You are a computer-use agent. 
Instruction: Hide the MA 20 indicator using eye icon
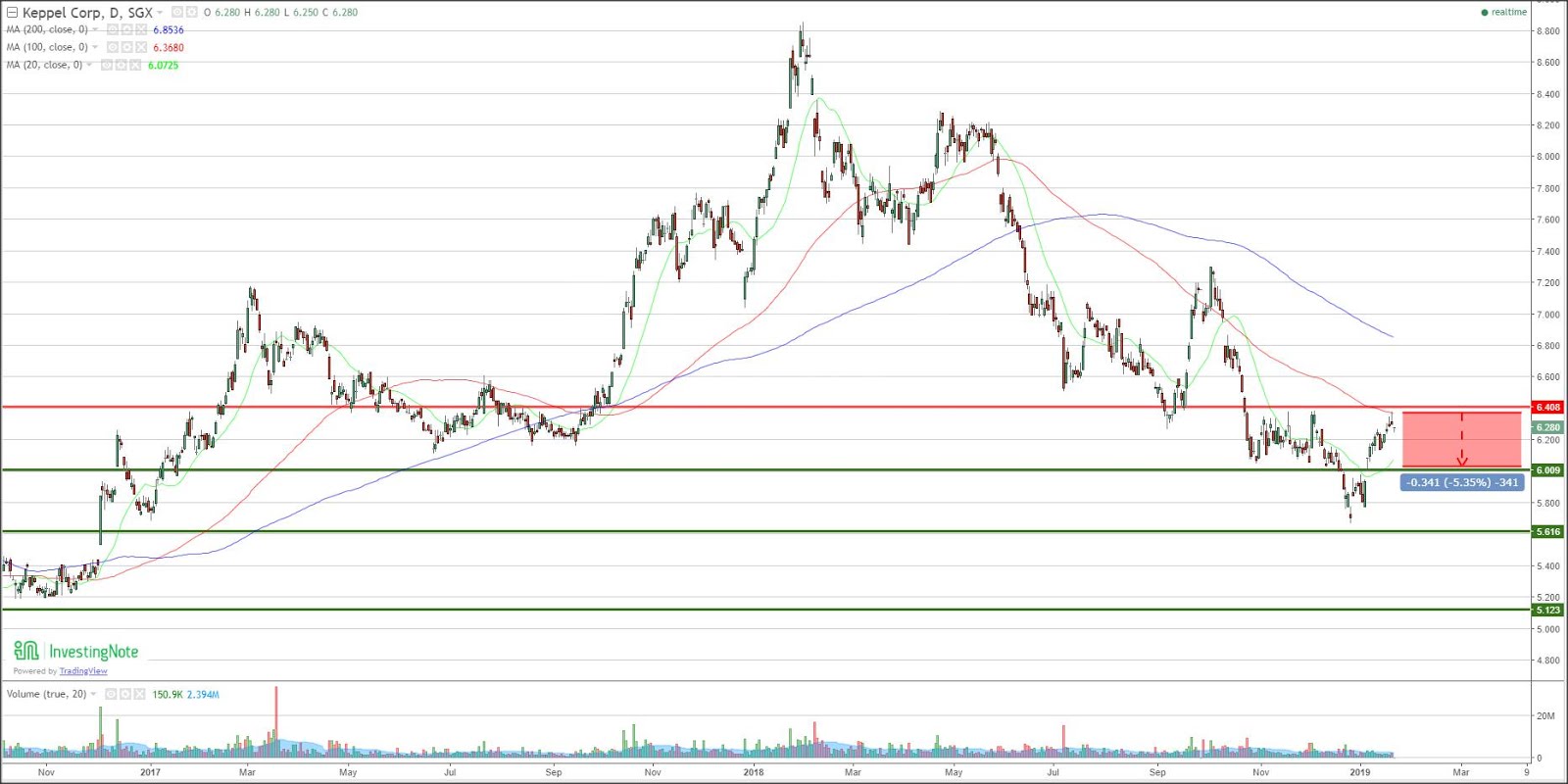click(x=107, y=65)
